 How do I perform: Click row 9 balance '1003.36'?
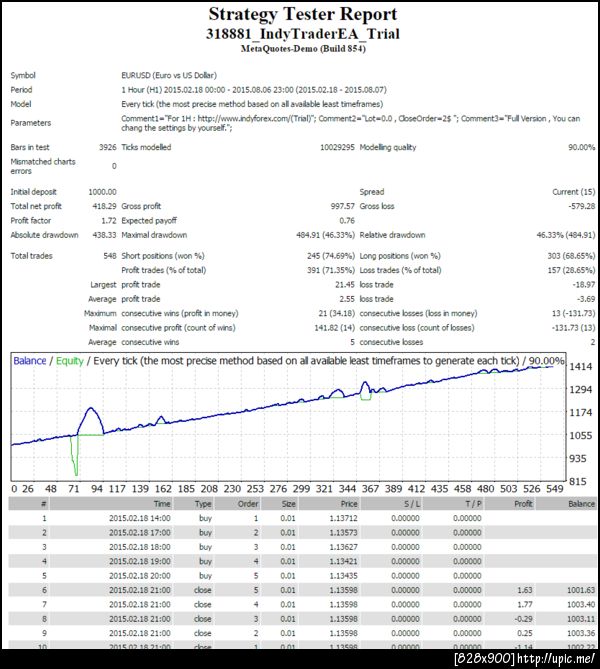[x=581, y=634]
